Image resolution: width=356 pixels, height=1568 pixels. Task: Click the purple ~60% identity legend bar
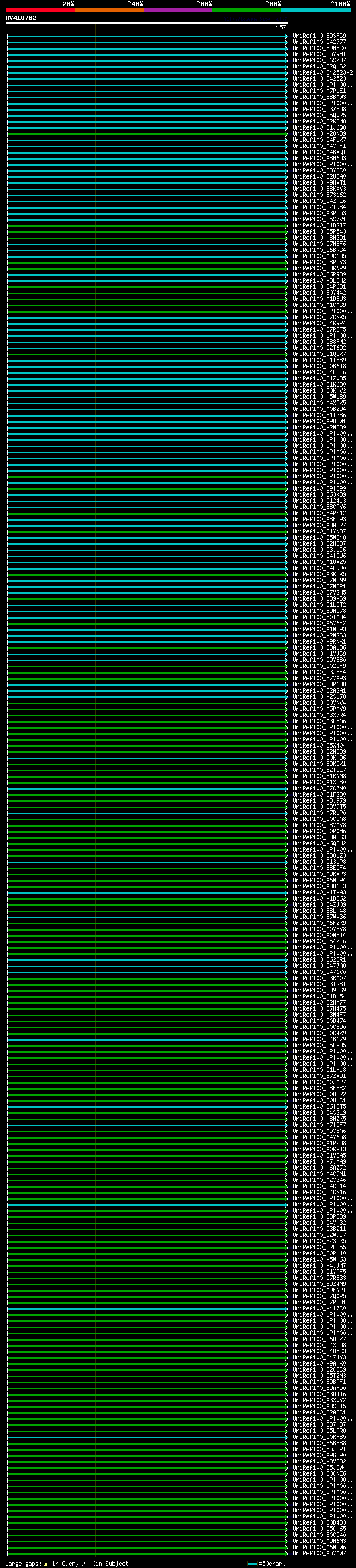(x=177, y=10)
